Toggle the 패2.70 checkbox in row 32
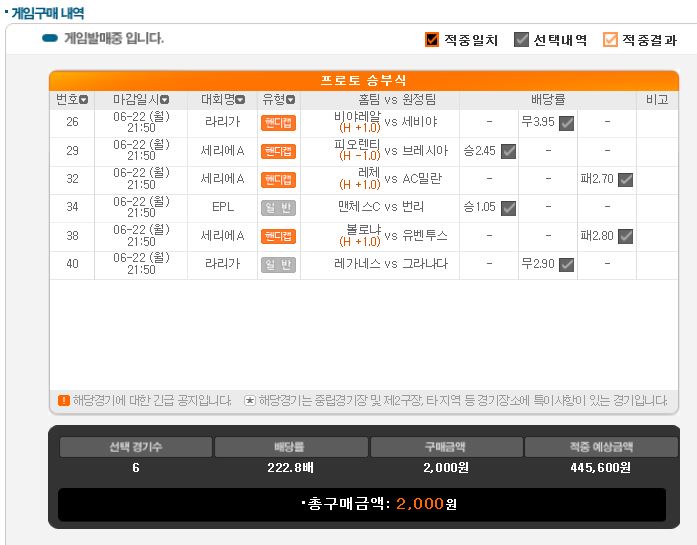697x545 pixels. coord(625,180)
